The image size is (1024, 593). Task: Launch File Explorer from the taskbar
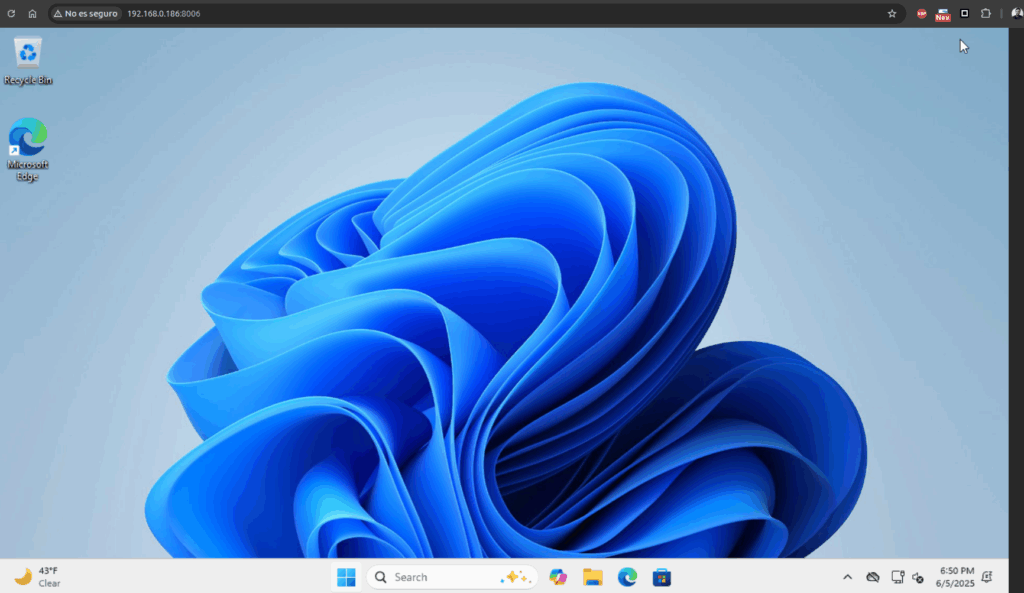pyautogui.click(x=592, y=577)
